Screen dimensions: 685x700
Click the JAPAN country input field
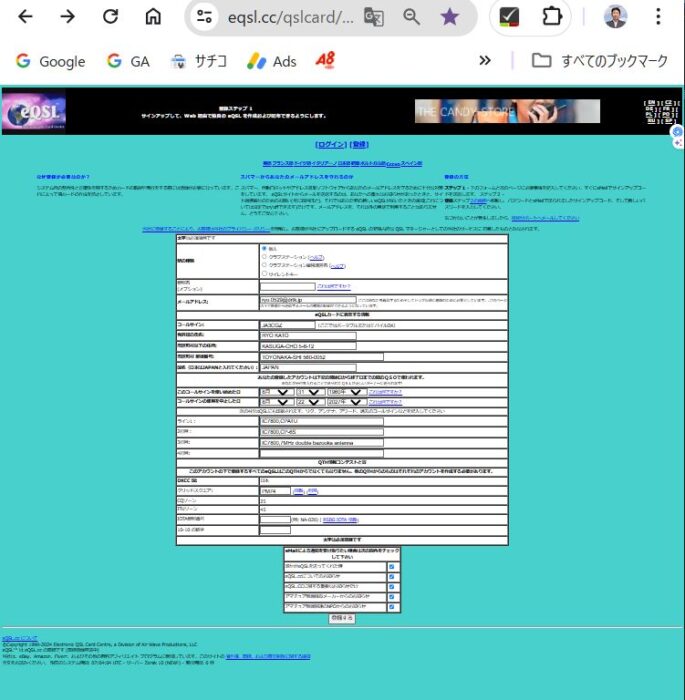[x=307, y=367]
